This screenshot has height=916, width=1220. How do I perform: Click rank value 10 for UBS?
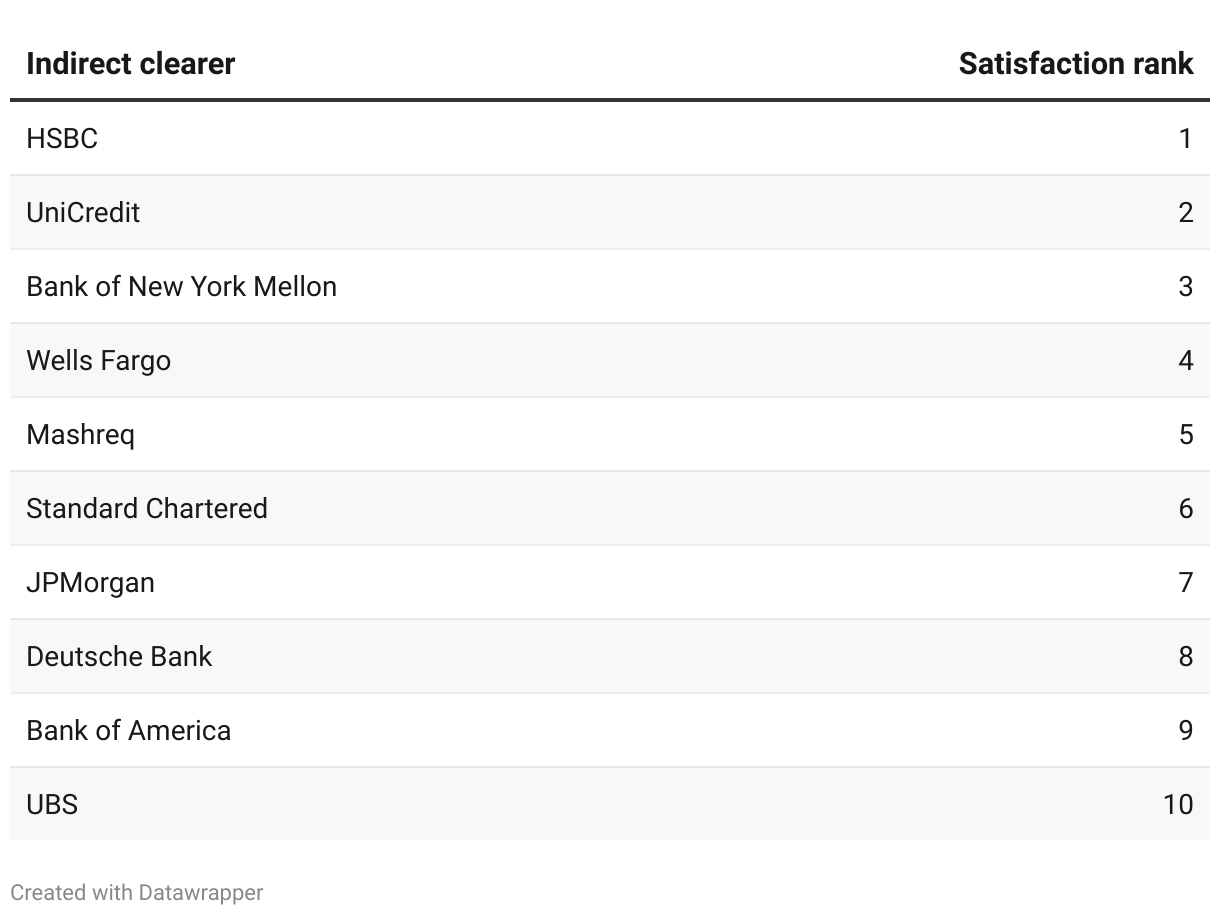pyautogui.click(x=1177, y=804)
